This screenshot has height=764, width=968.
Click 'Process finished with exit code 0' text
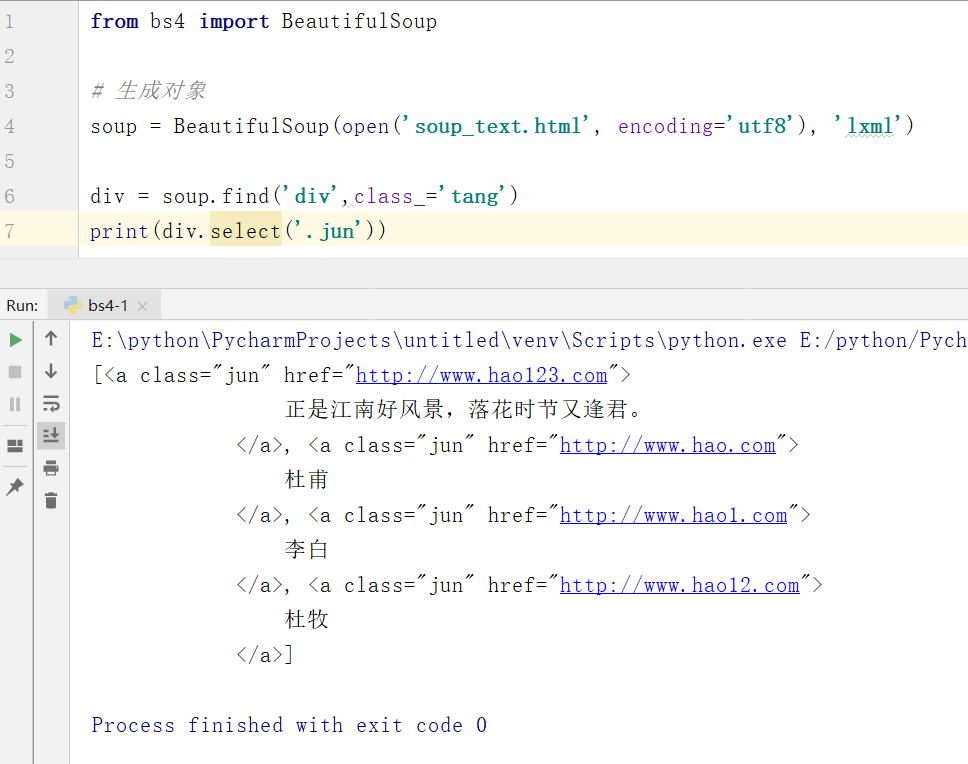point(290,725)
